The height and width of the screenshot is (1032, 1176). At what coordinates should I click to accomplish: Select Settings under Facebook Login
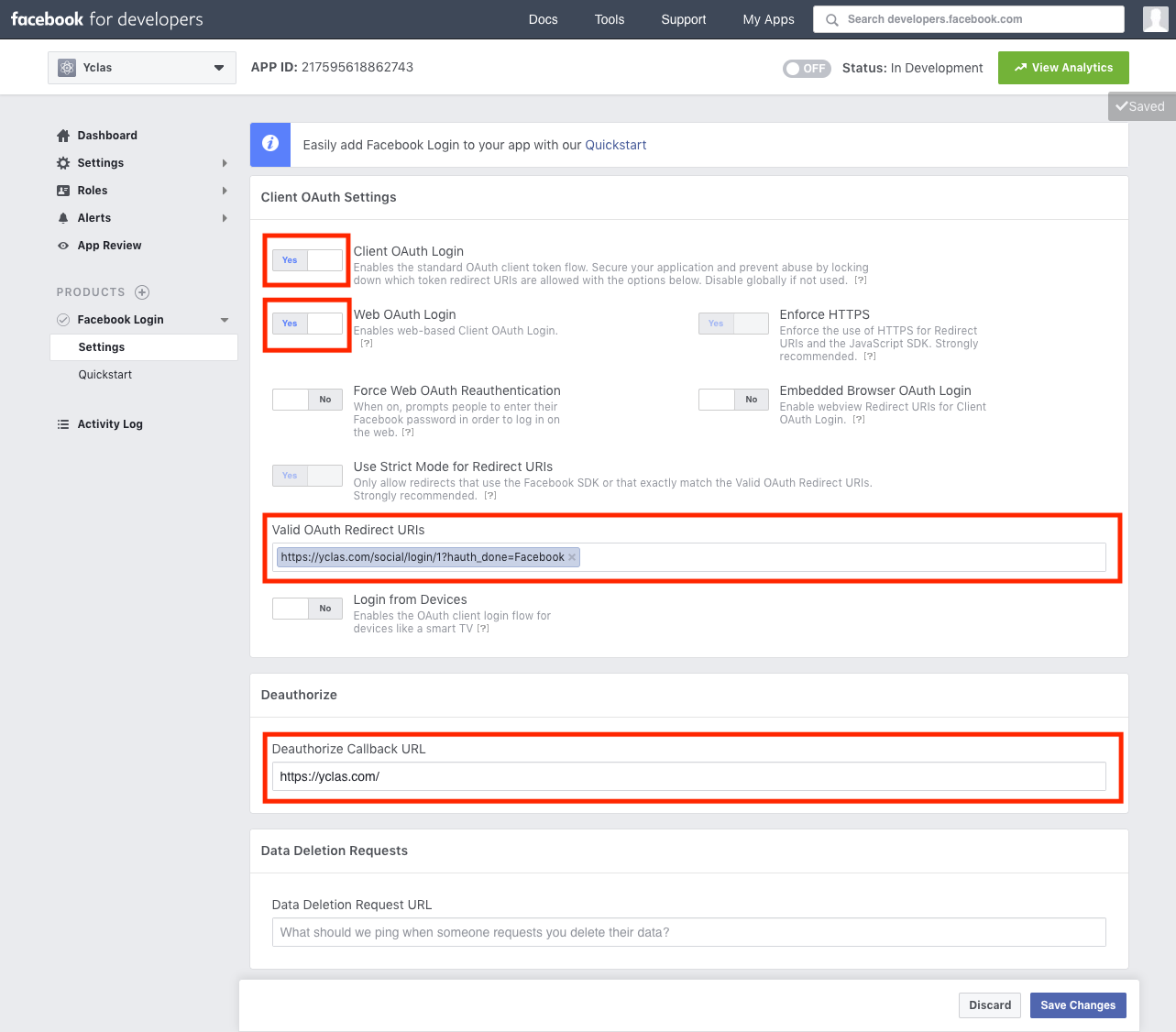tap(144, 347)
